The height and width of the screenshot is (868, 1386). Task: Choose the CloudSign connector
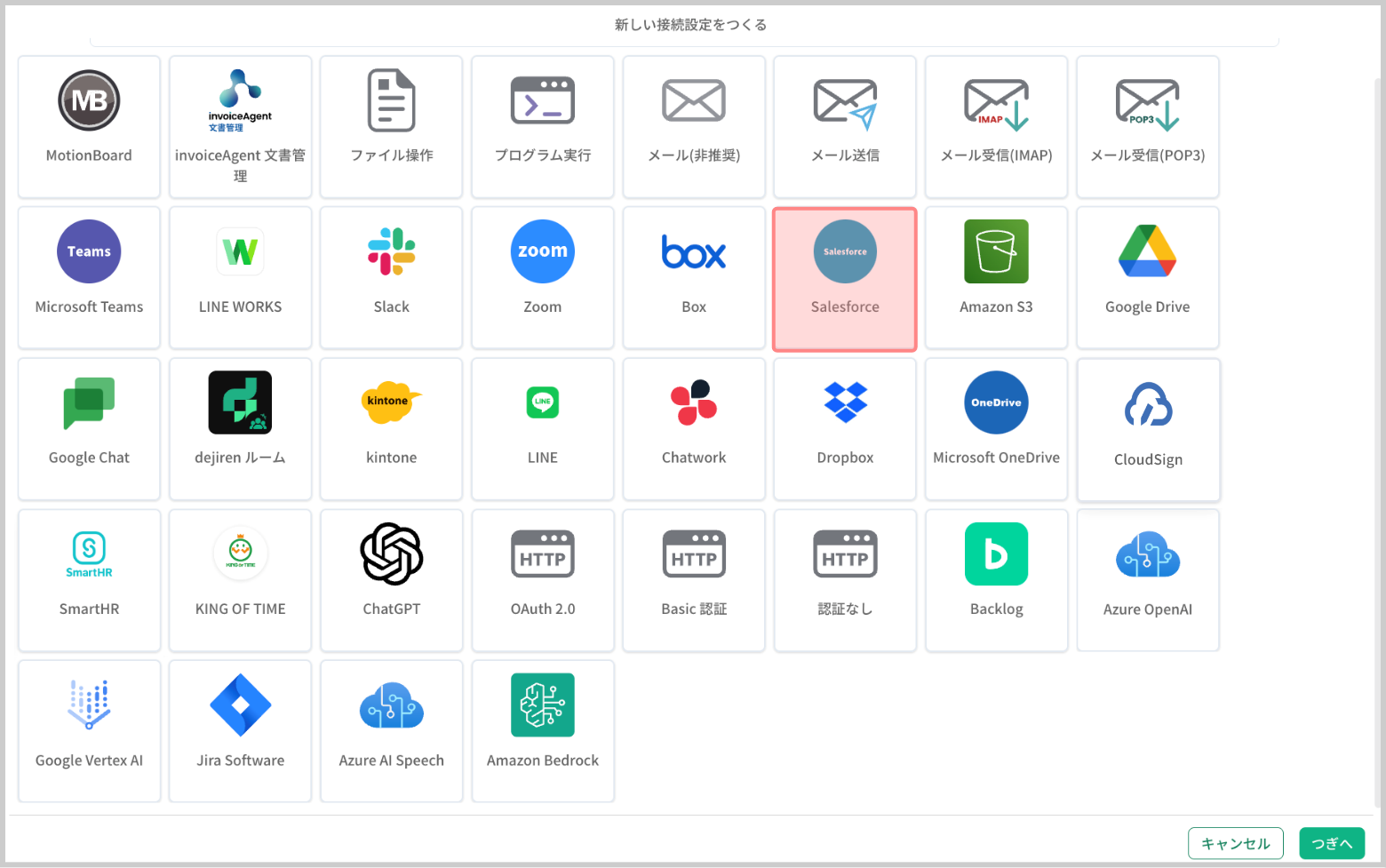(1148, 430)
